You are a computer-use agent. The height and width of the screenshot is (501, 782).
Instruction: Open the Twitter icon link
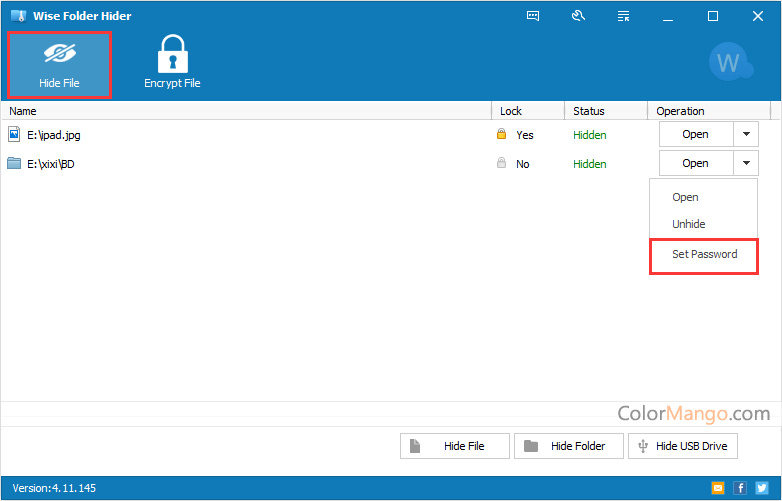pyautogui.click(x=762, y=488)
